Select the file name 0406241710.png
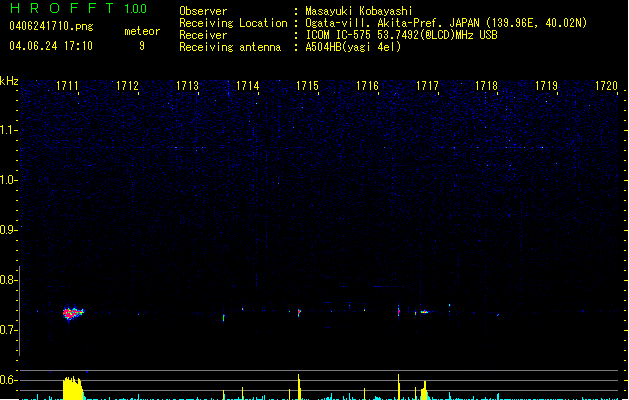Viewport: 629px width, 400px height. pos(51,26)
